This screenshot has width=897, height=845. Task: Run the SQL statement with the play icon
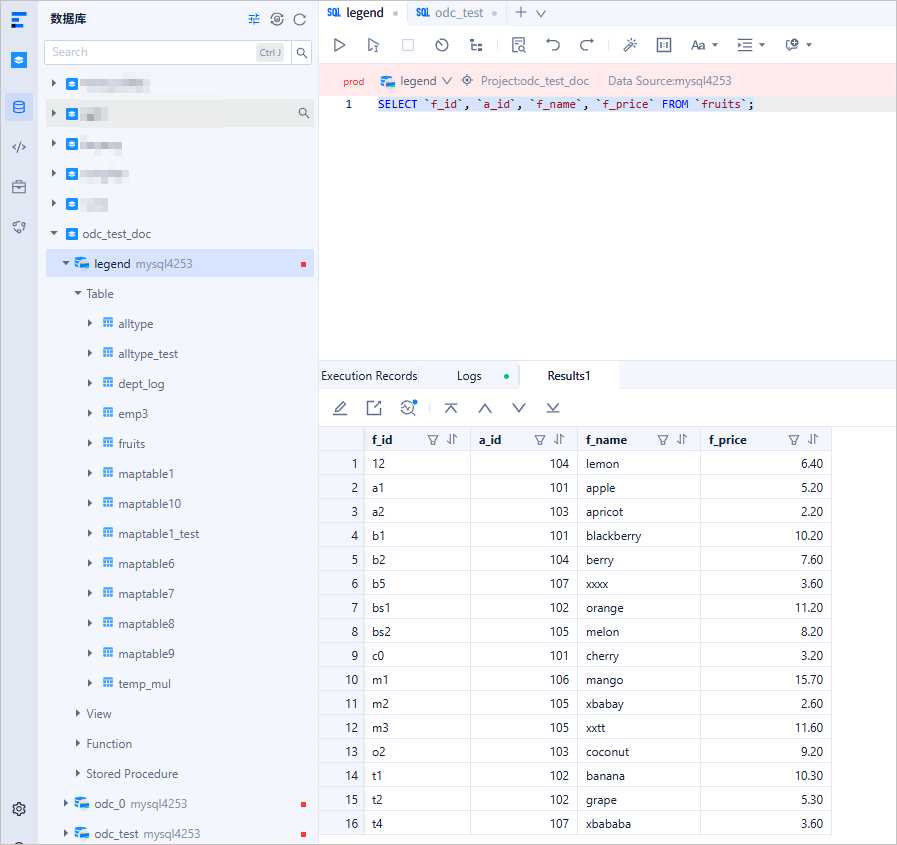[339, 45]
